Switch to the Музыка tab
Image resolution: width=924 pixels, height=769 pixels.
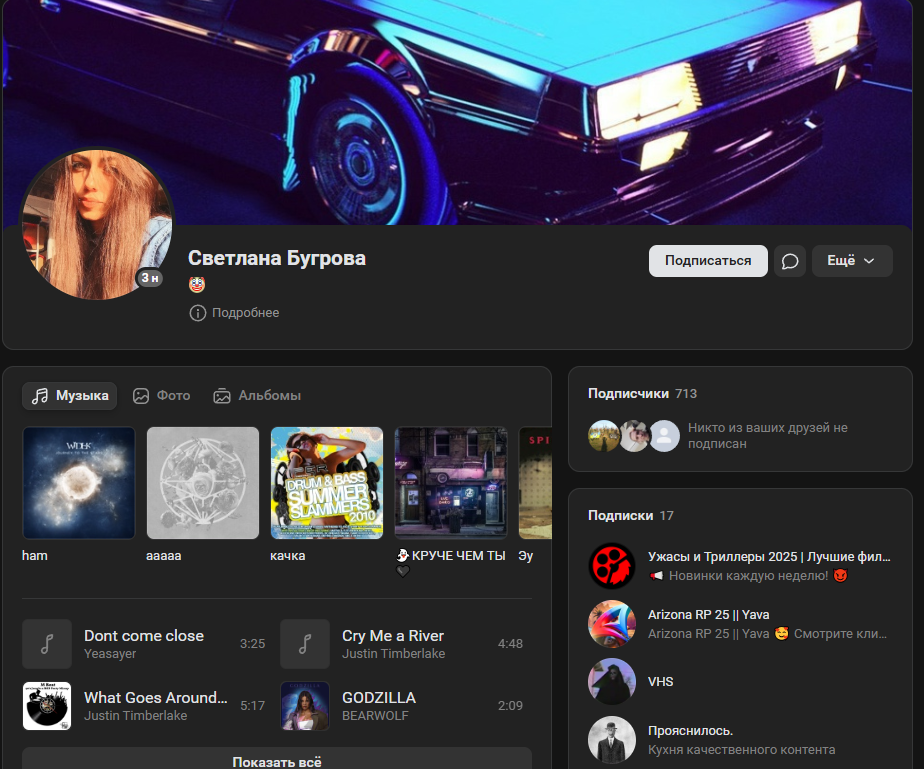click(70, 395)
